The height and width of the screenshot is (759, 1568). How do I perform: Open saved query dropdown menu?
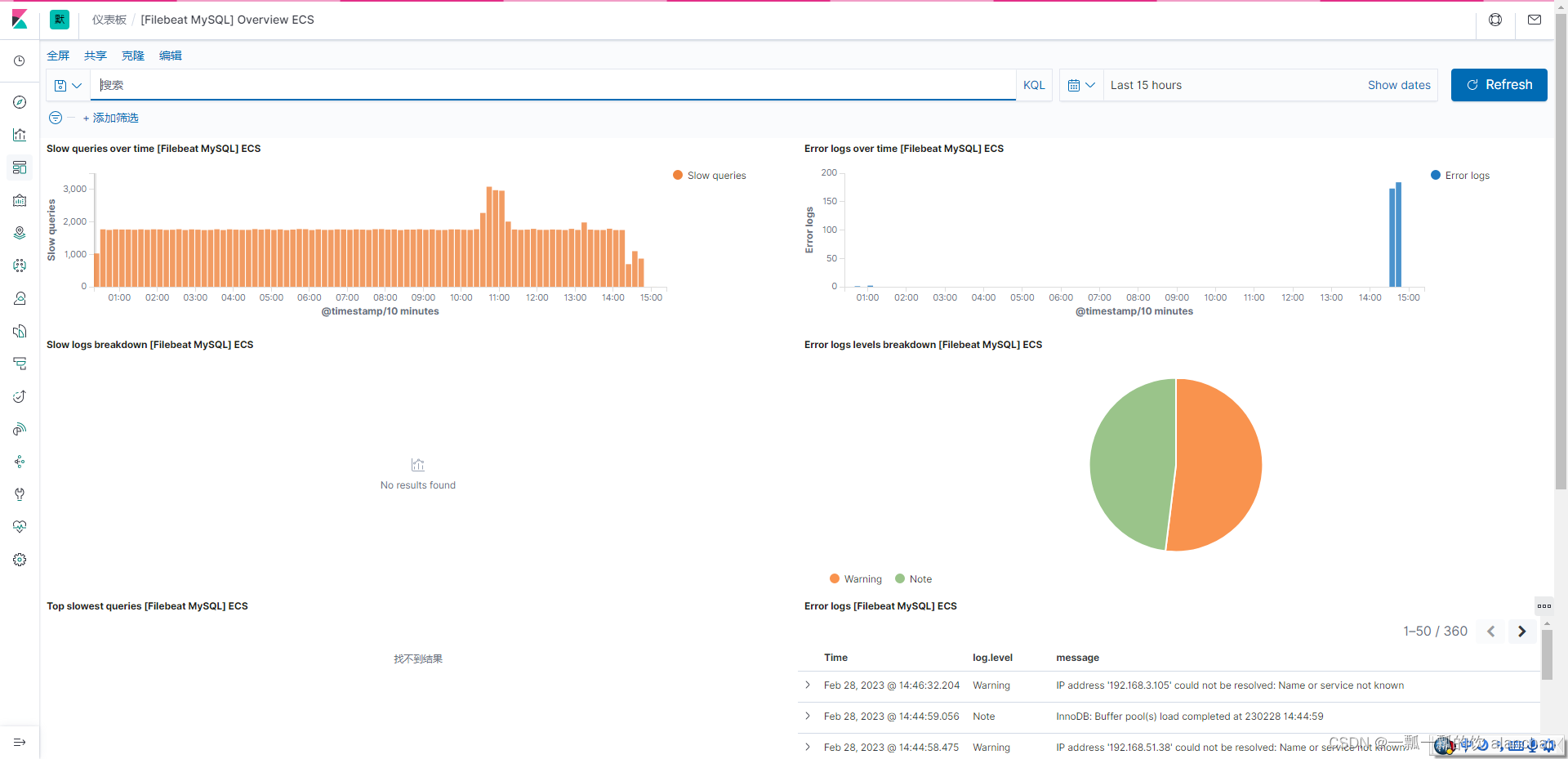pos(68,85)
